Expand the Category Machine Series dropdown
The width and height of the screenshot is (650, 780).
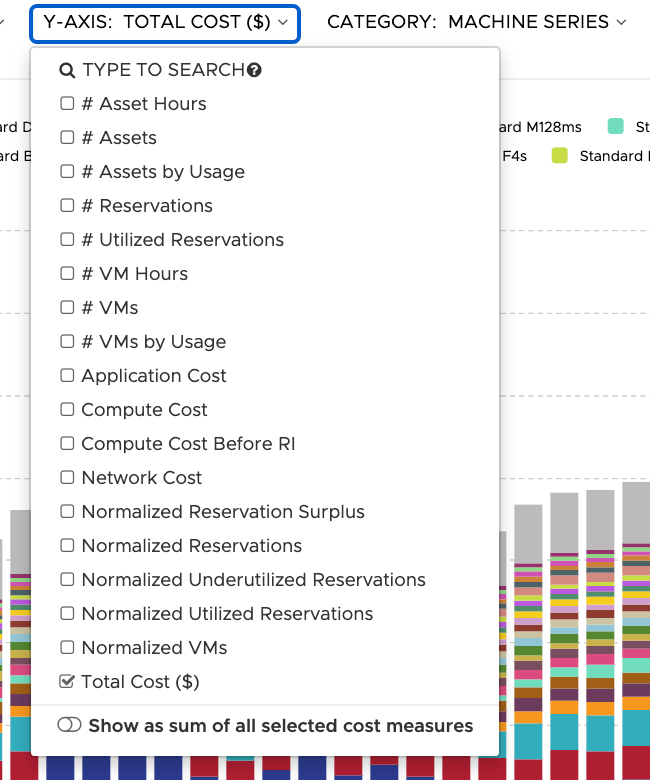click(x=476, y=22)
